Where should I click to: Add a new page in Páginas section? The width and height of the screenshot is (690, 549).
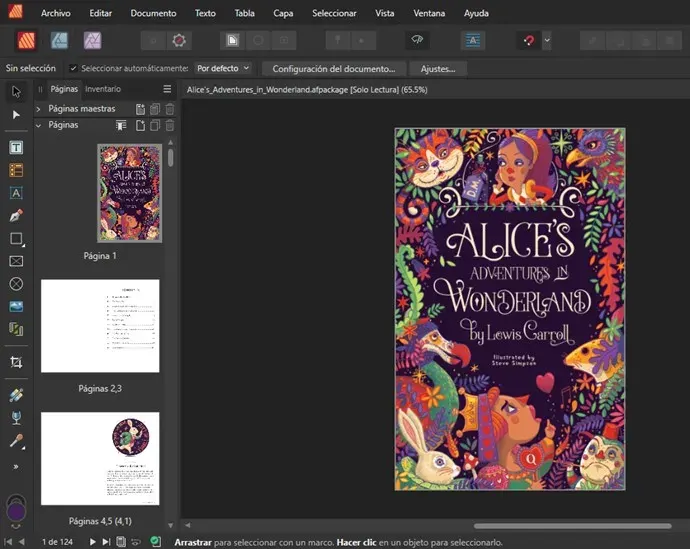pos(140,125)
